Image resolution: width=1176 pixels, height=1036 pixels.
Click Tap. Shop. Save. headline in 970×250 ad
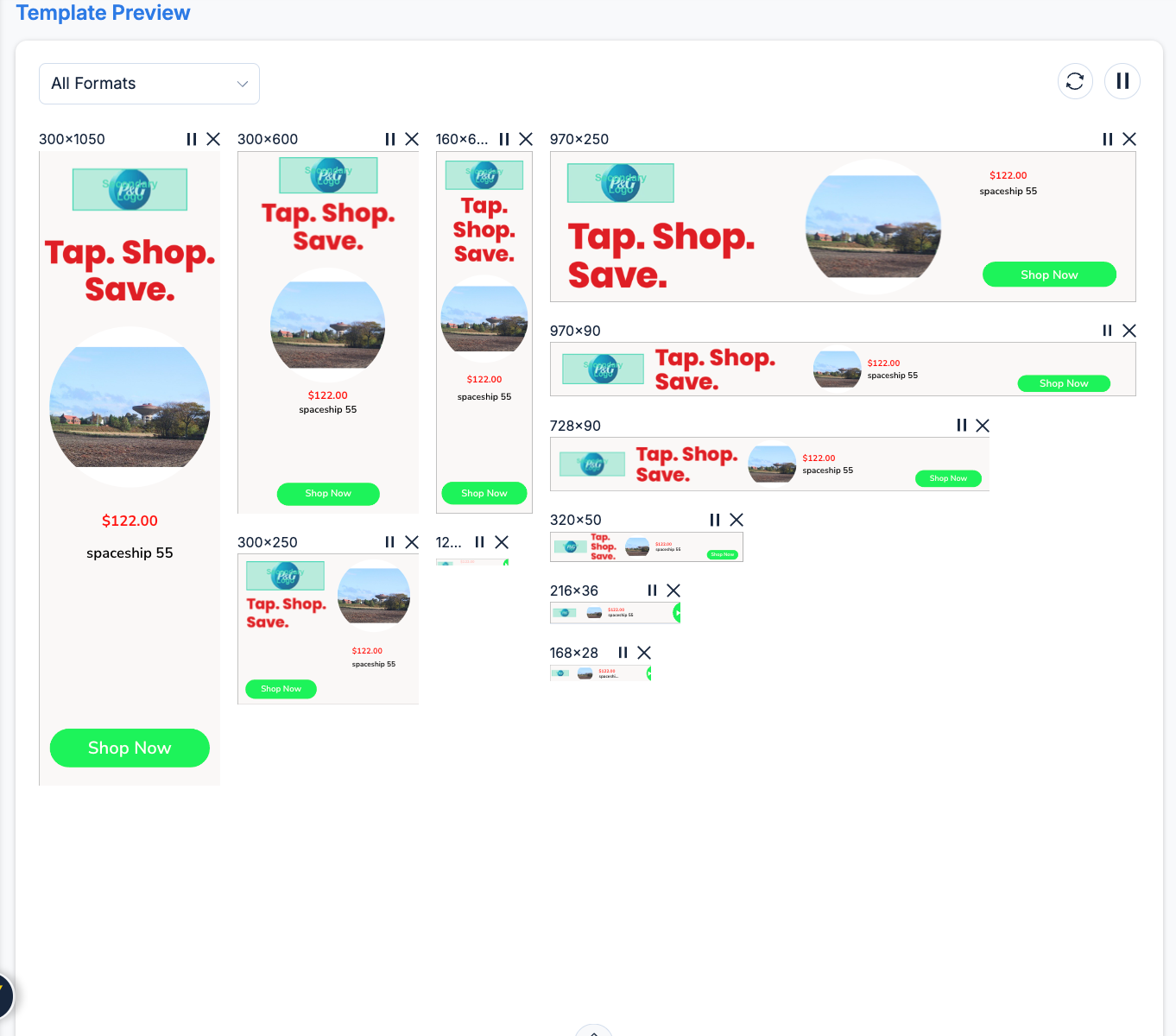(661, 256)
